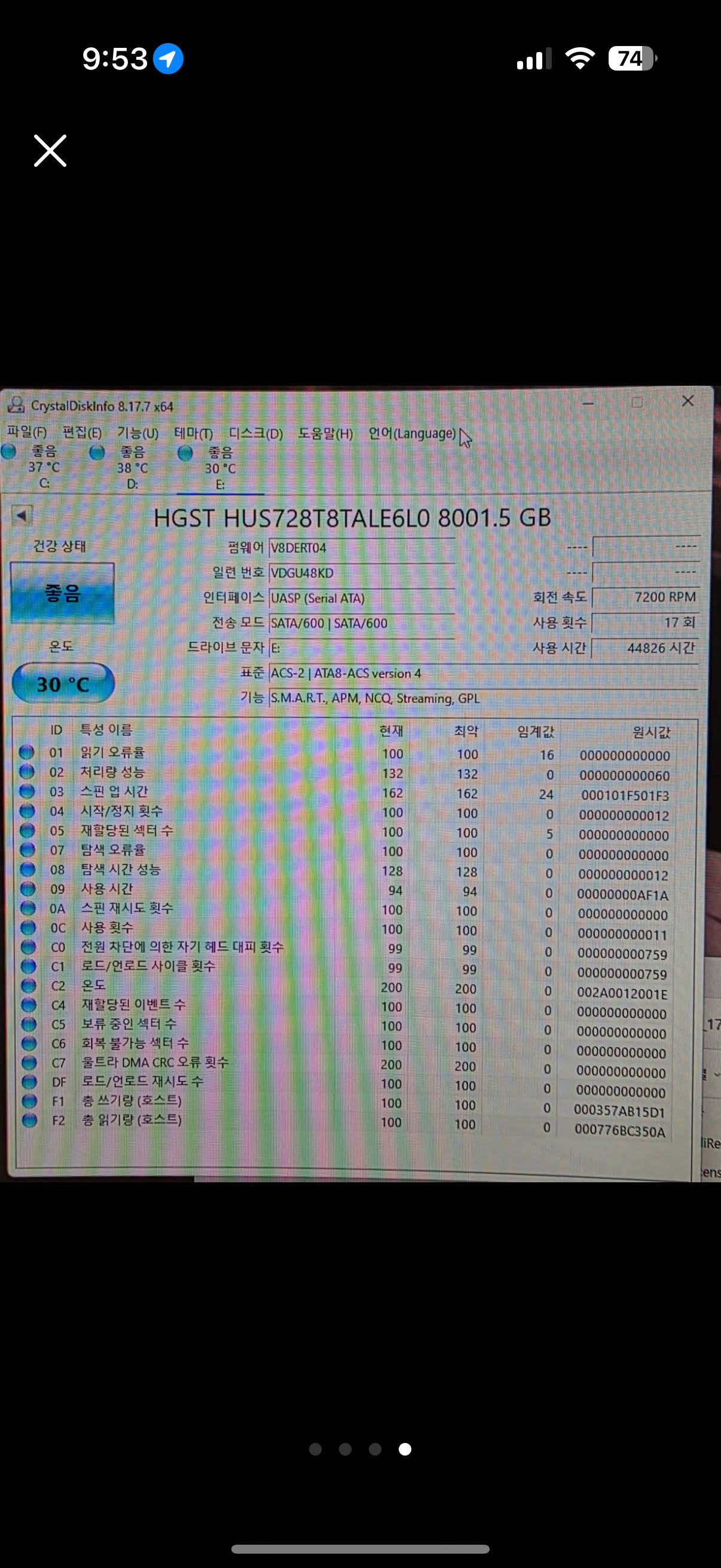The image size is (721, 1568).
Task: Open the 파일(F) menu
Action: click(x=27, y=432)
